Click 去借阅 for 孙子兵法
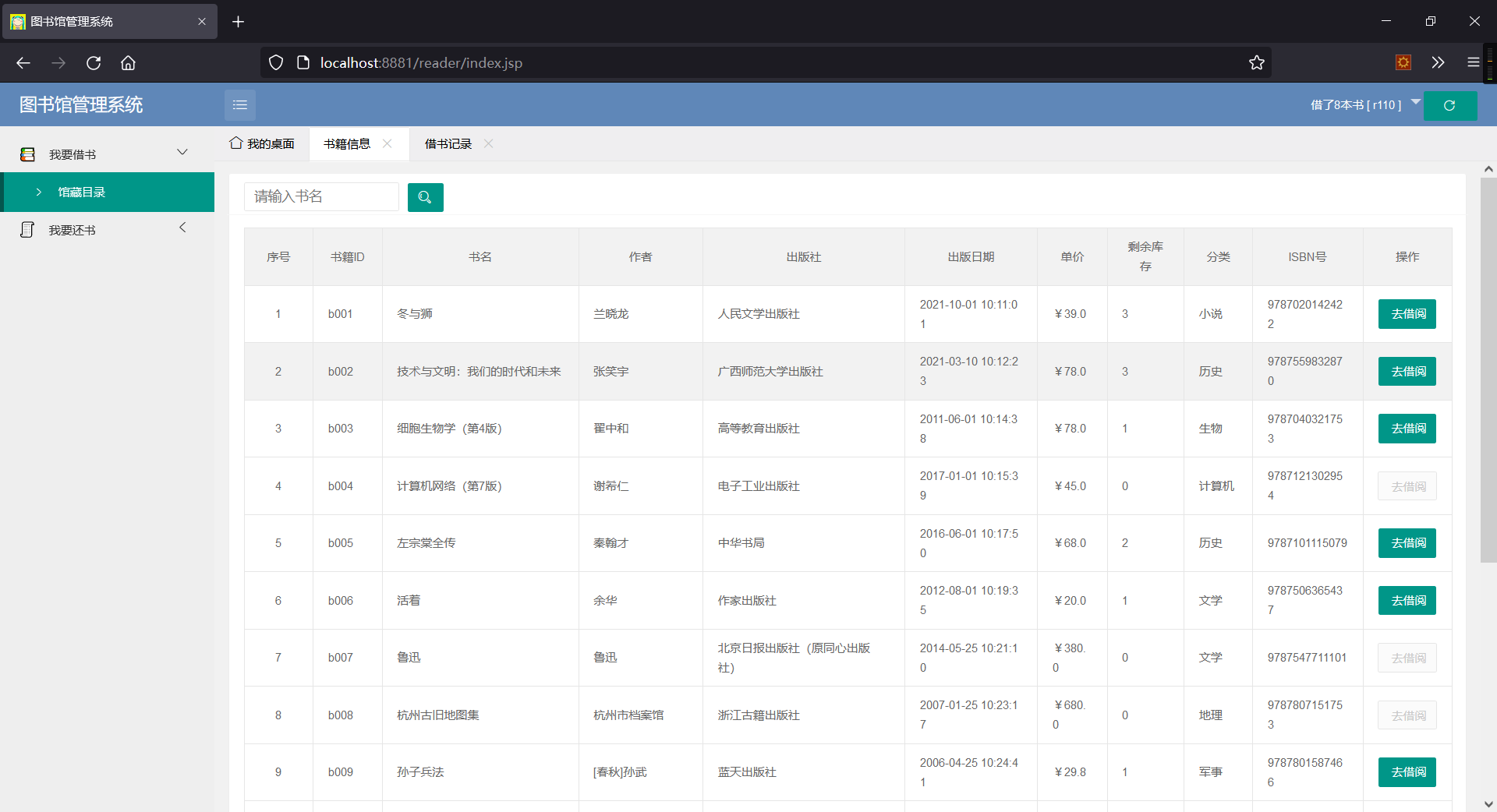Image resolution: width=1497 pixels, height=812 pixels. 1407,772
